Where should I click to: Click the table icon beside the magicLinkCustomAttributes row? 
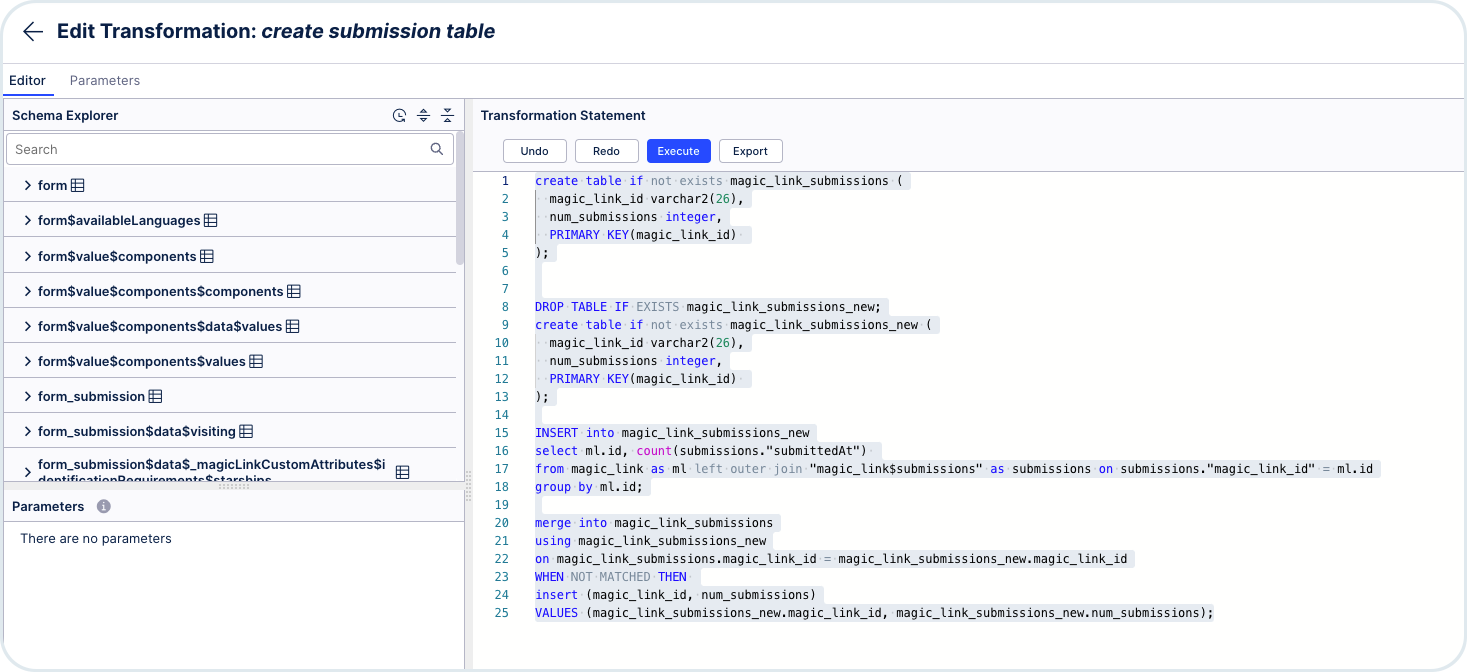click(403, 472)
